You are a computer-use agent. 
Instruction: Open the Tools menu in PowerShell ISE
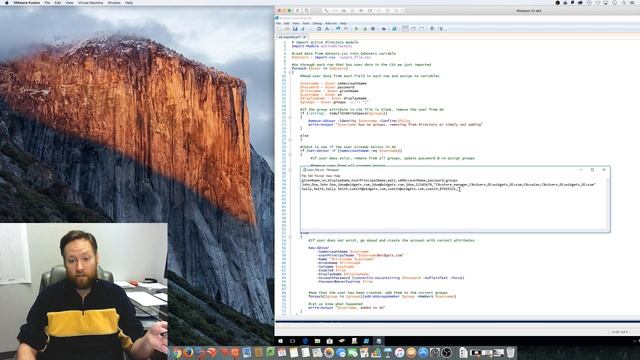click(306, 23)
